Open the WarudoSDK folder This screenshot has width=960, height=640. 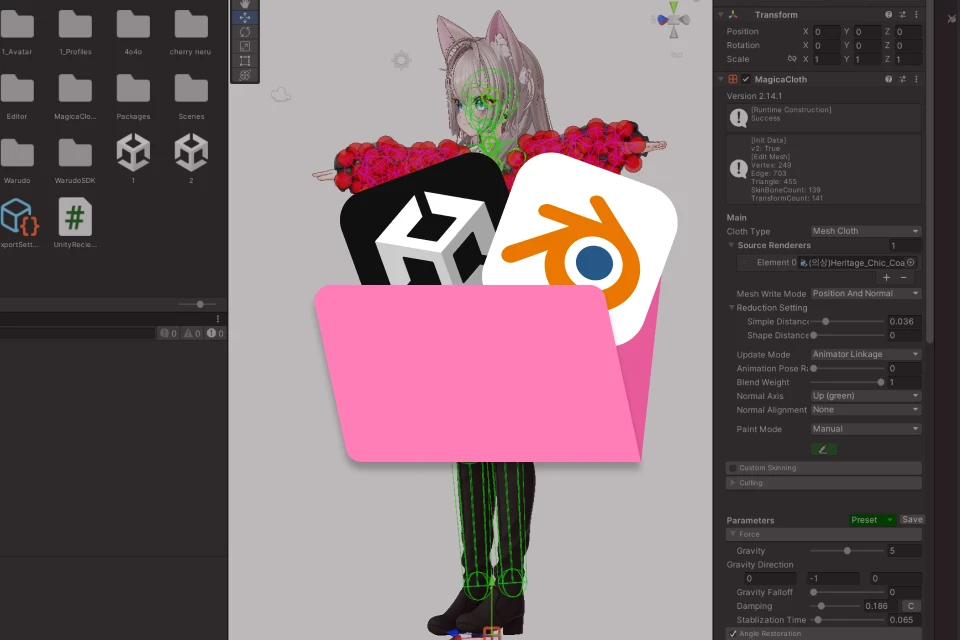coord(75,161)
